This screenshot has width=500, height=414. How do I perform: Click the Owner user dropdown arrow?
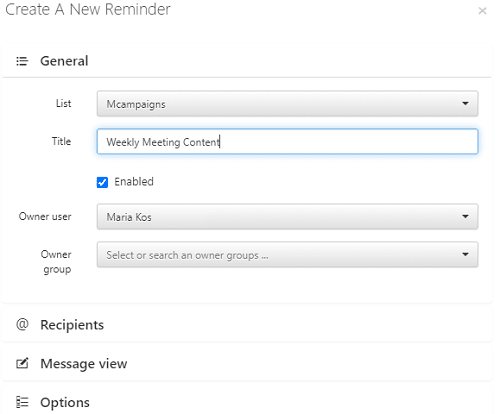coord(465,216)
